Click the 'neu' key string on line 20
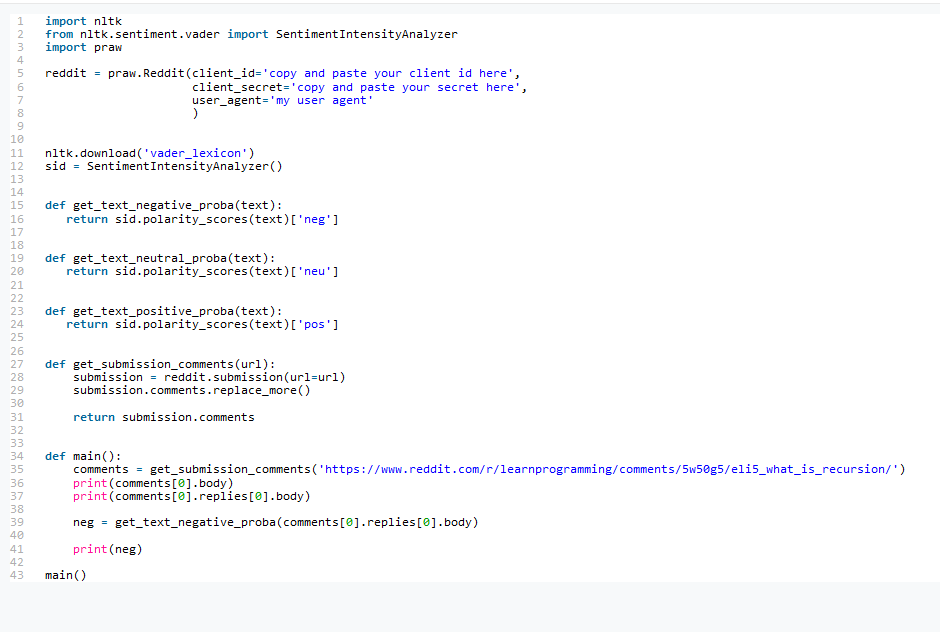The width and height of the screenshot is (940, 632). (315, 272)
